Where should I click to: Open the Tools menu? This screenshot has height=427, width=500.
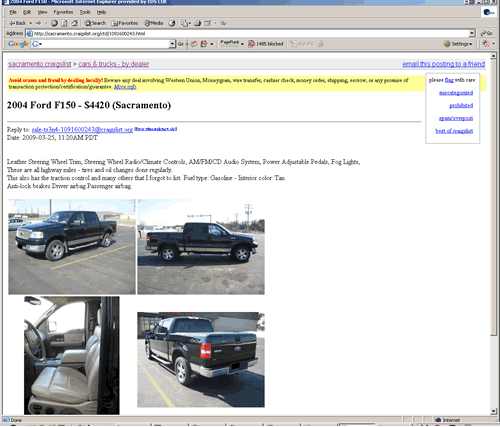[85, 12]
